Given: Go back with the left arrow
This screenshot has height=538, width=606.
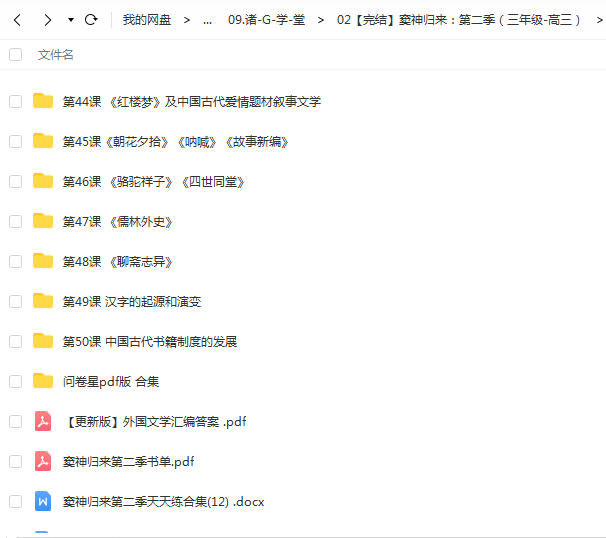Looking at the screenshot, I should point(17,19).
